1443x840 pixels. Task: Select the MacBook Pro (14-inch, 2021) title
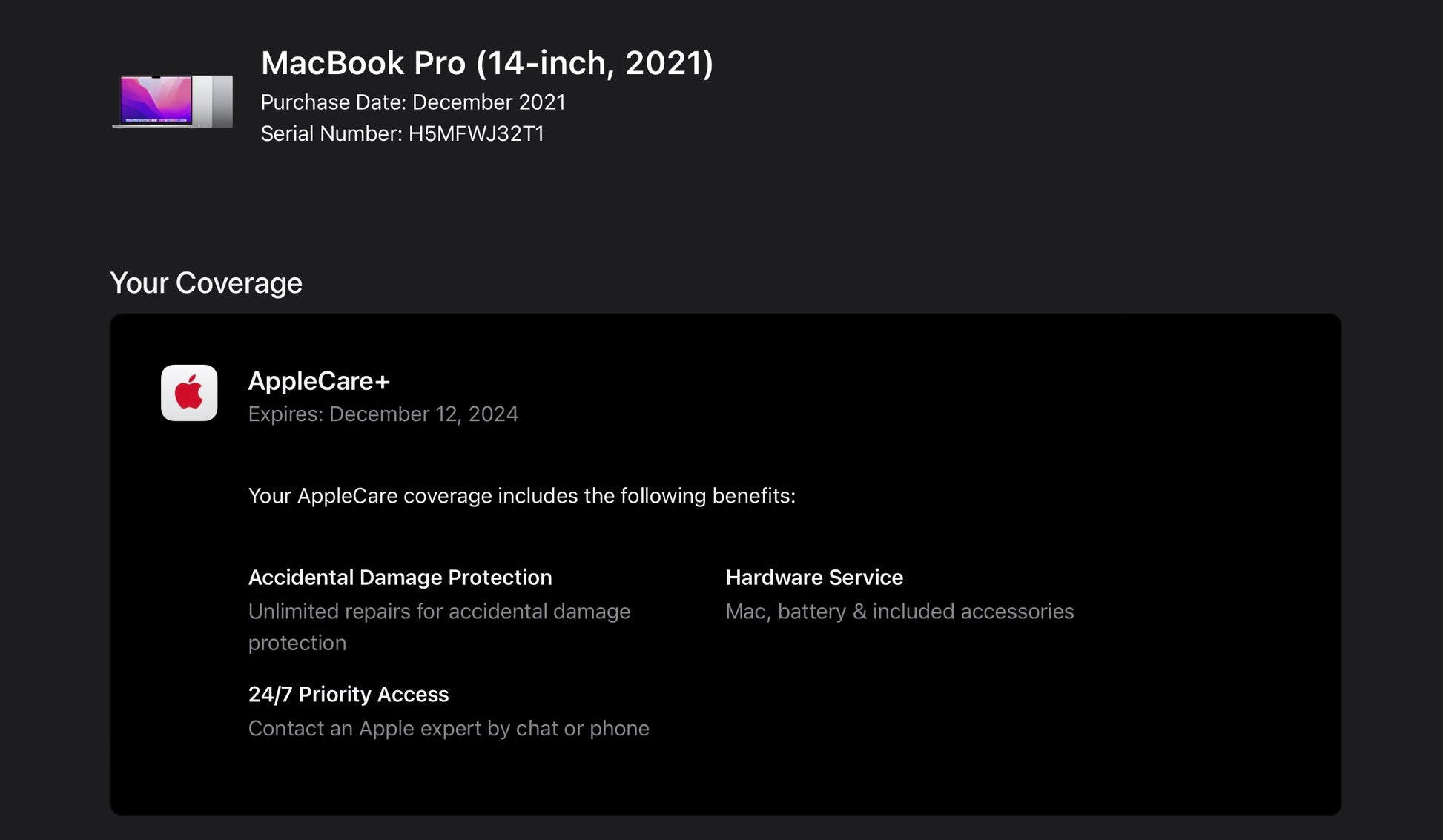pos(486,63)
